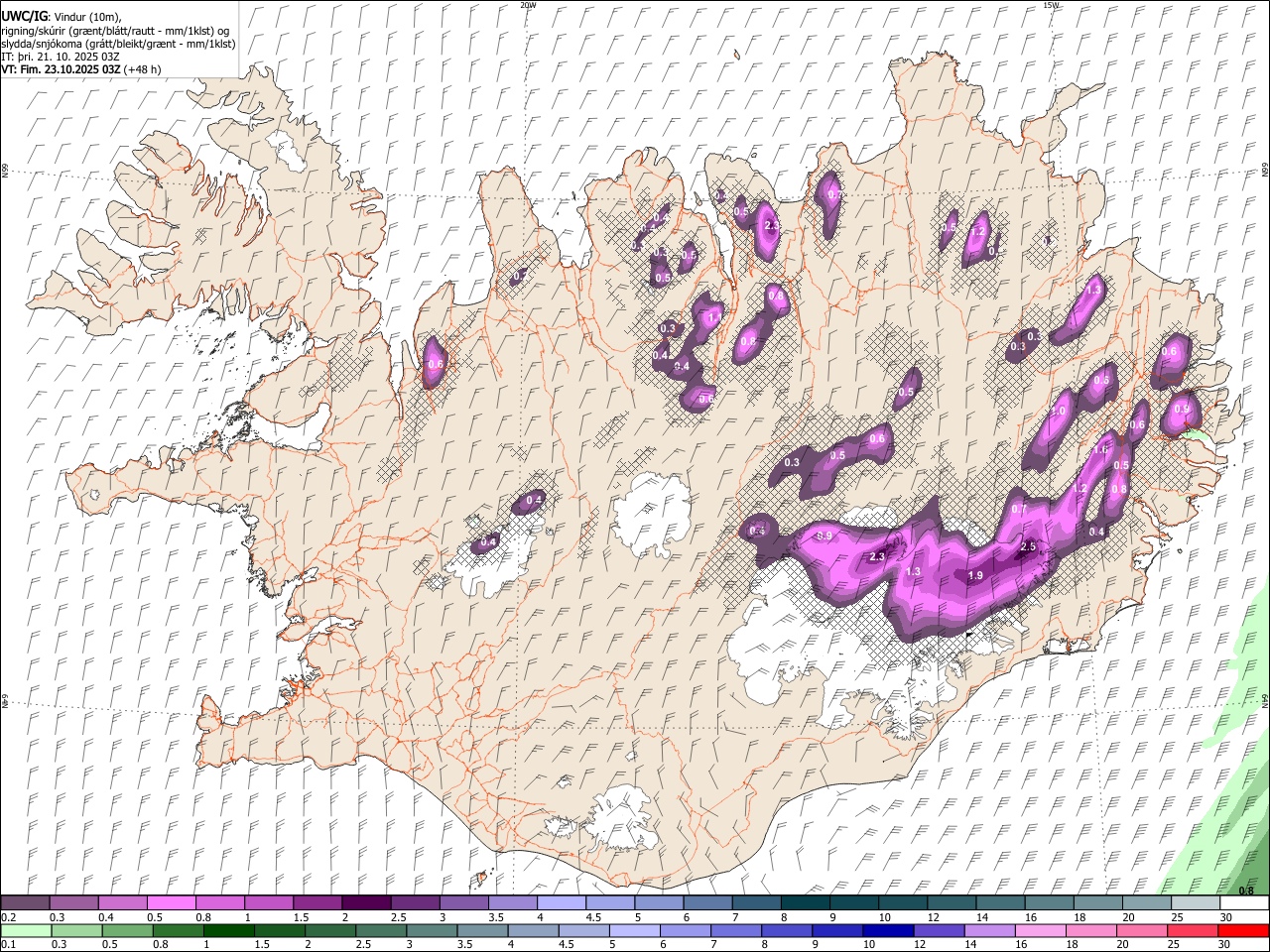1270x952 pixels.
Task: Click the 1.6 precipitation value on the map
Action: [1100, 450]
